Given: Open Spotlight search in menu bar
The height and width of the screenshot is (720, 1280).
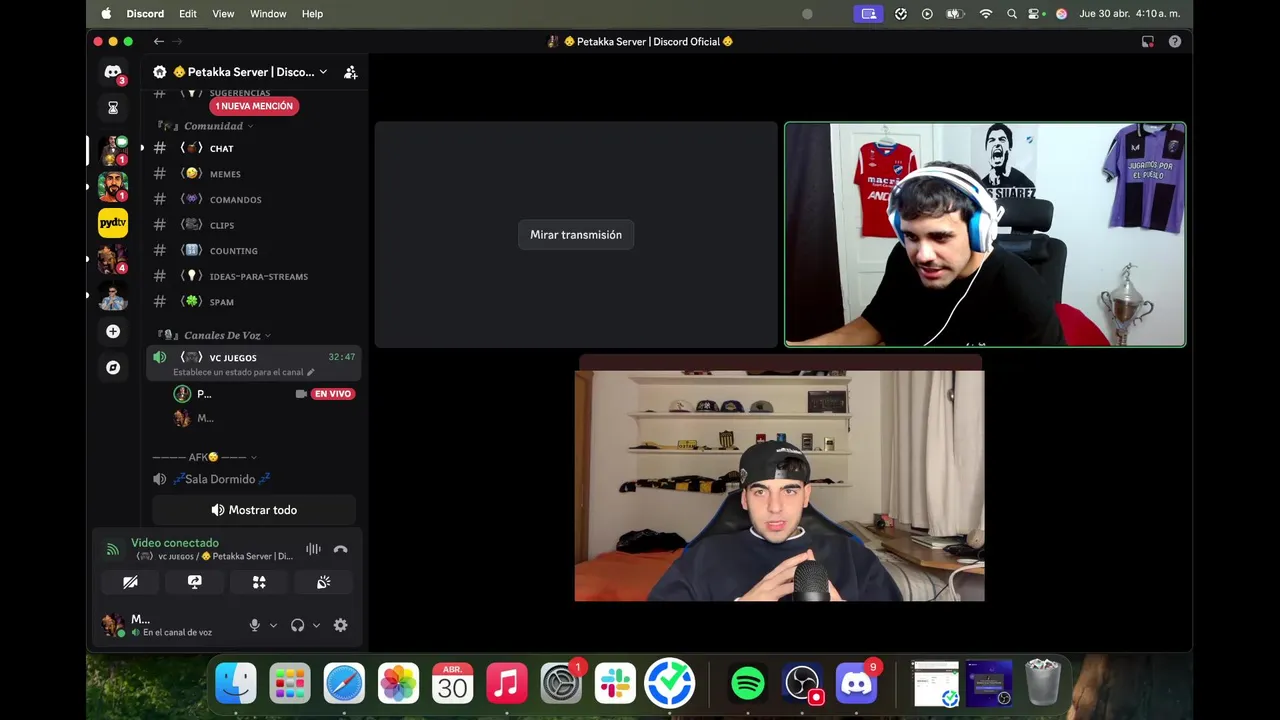Looking at the screenshot, I should coord(1012,14).
